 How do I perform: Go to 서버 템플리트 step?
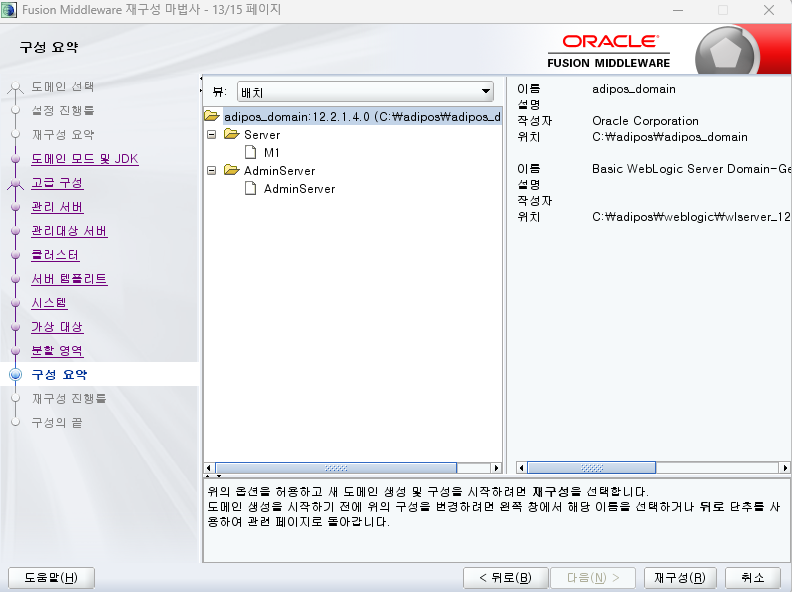pos(69,279)
